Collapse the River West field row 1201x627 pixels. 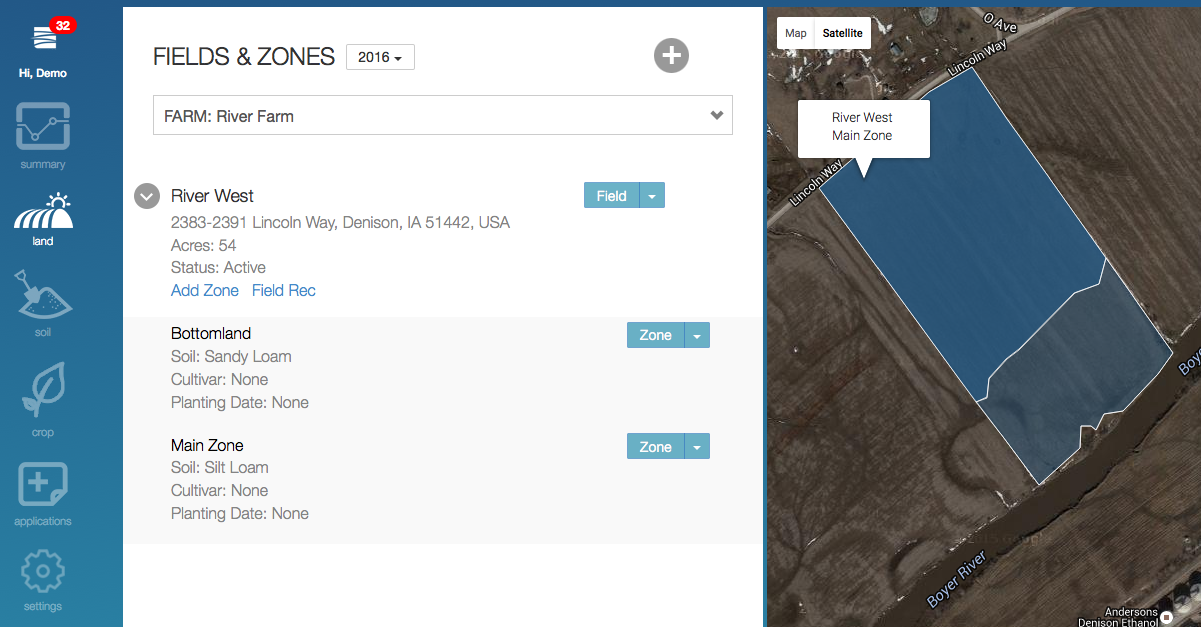[147, 196]
